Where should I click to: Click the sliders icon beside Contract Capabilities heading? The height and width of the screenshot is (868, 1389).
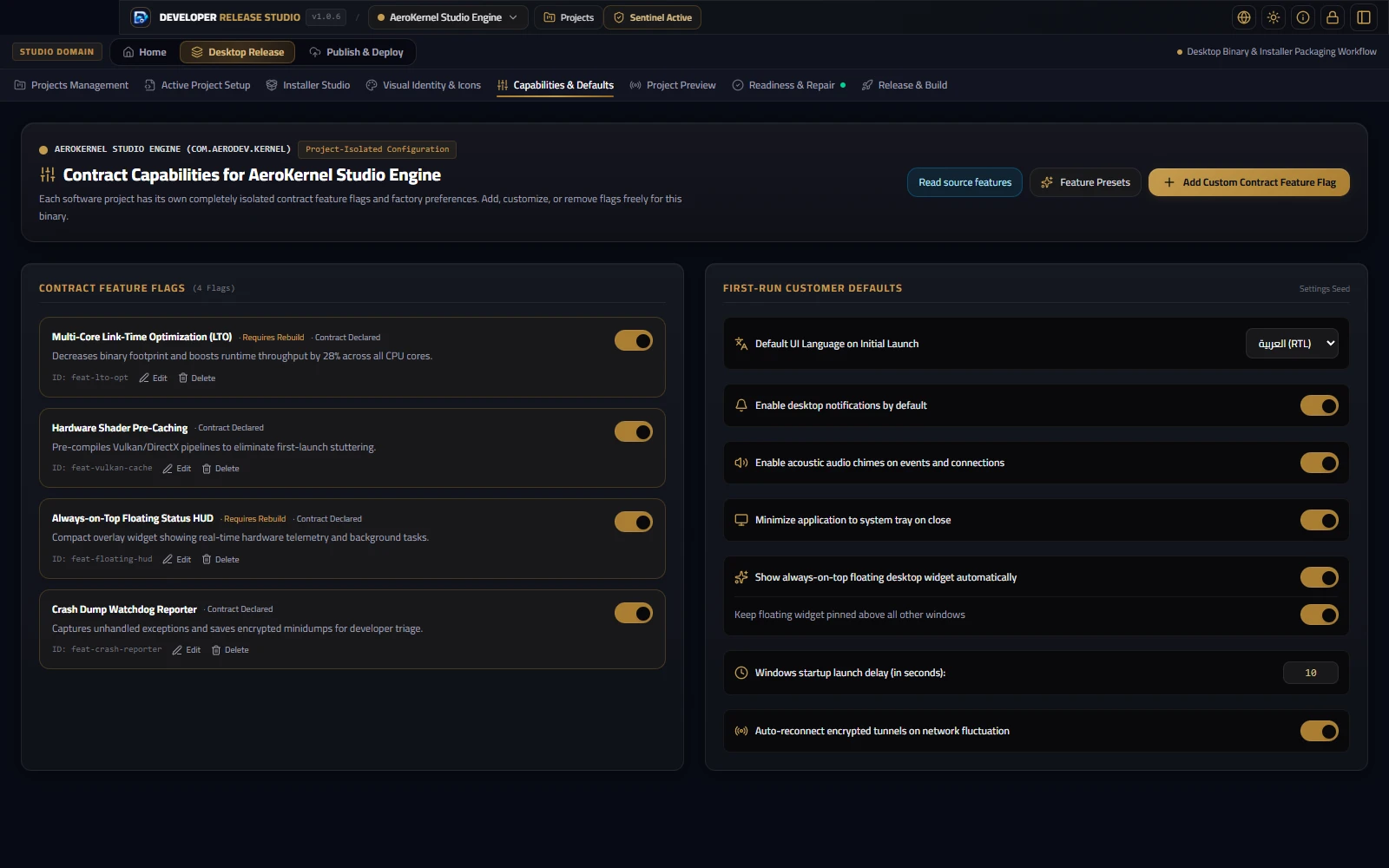(47, 175)
